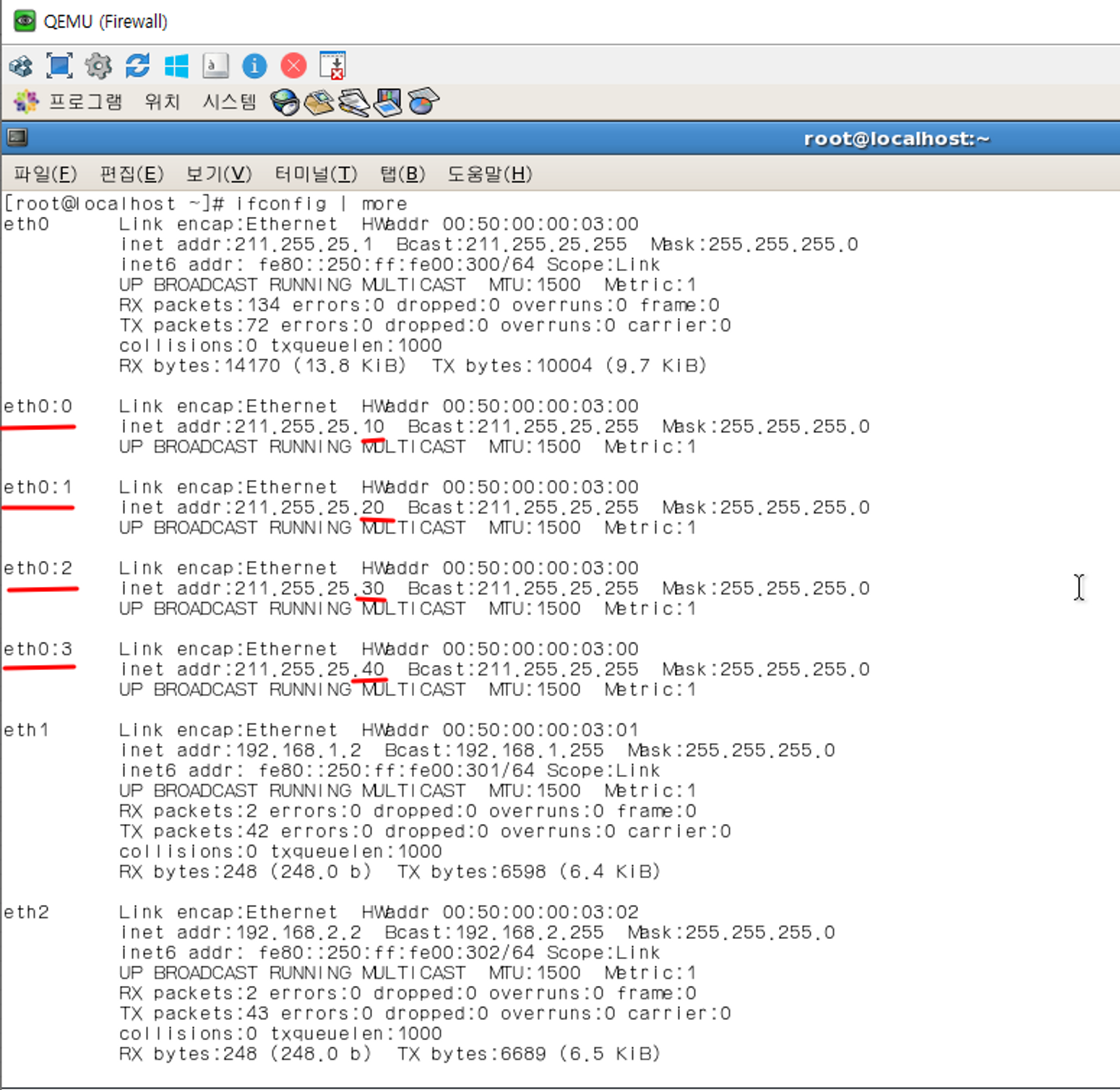Open the 위치 (Places) menu

pyautogui.click(x=162, y=101)
